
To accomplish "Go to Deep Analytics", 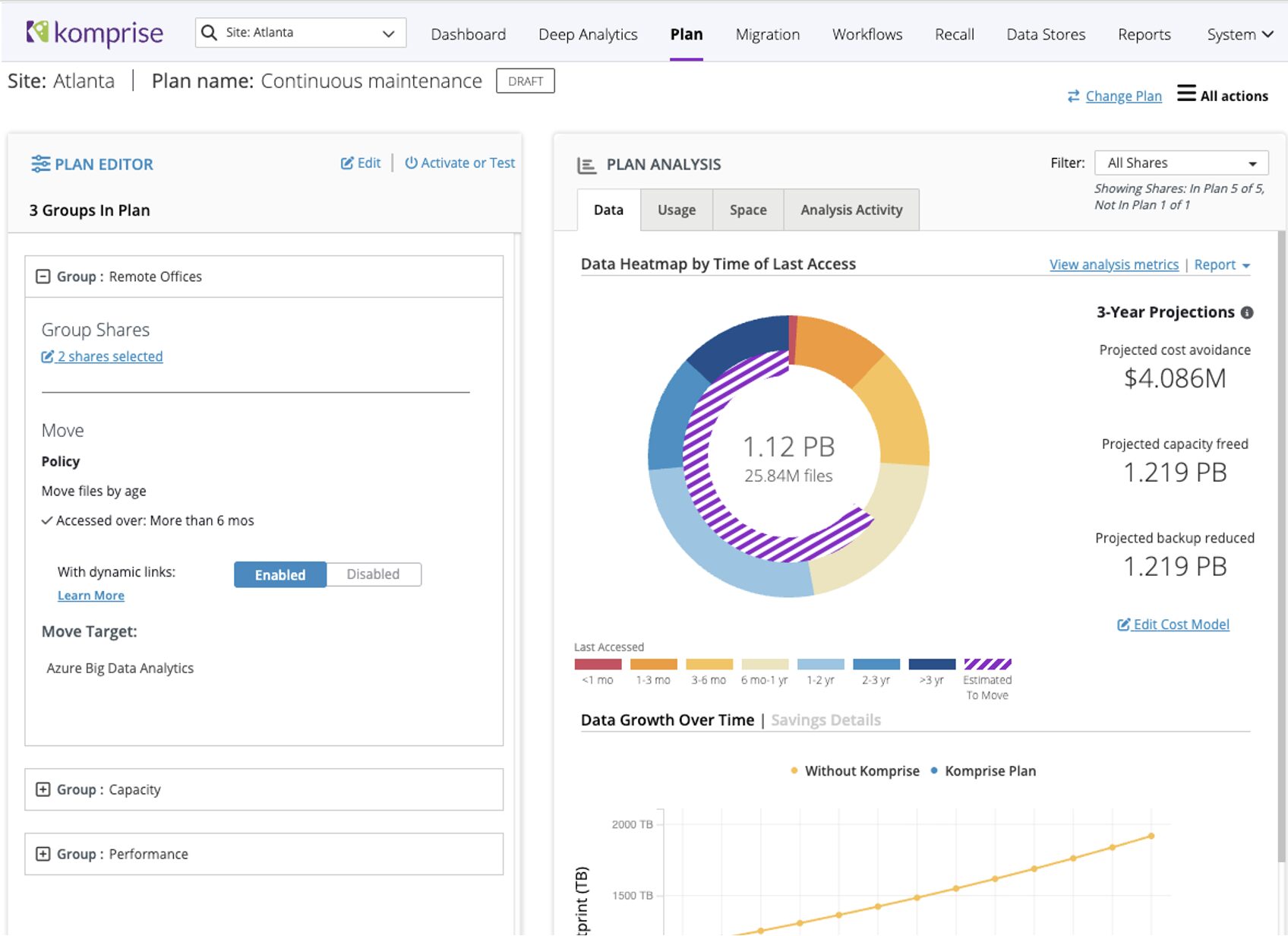I will click(588, 34).
